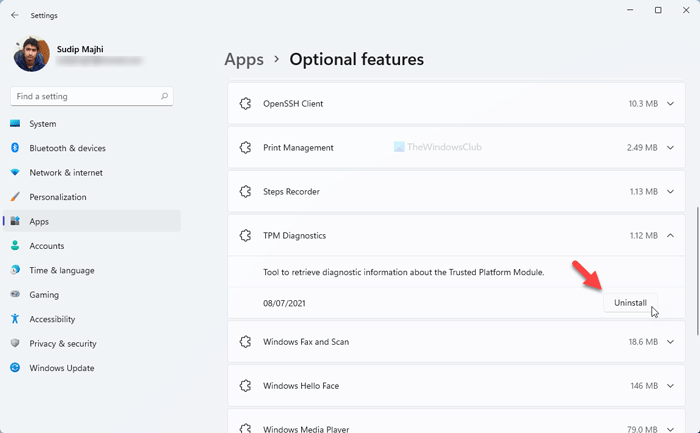Select Accessibility label in sidebar
Image resolution: width=700 pixels, height=433 pixels.
click(52, 319)
